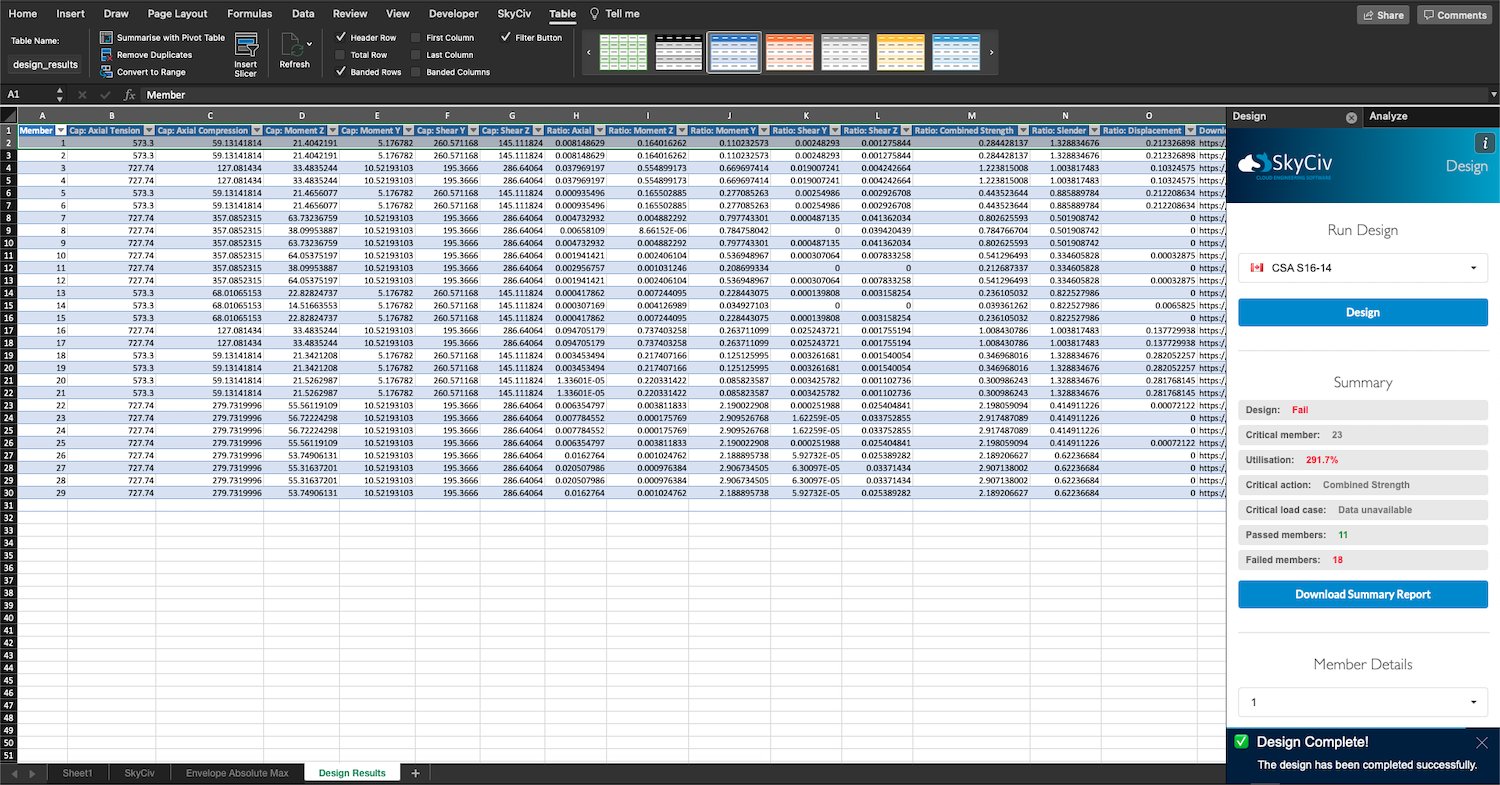
Task: Select the grey table style swatch
Action: click(x=845, y=52)
